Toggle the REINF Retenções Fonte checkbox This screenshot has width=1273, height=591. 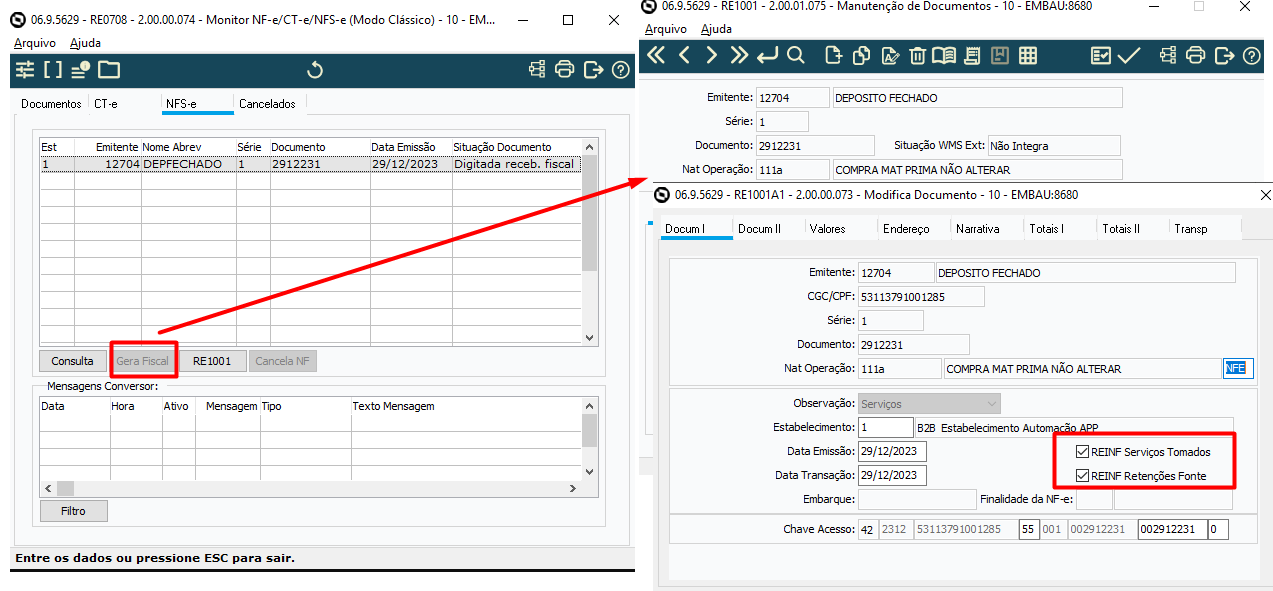click(1082, 476)
